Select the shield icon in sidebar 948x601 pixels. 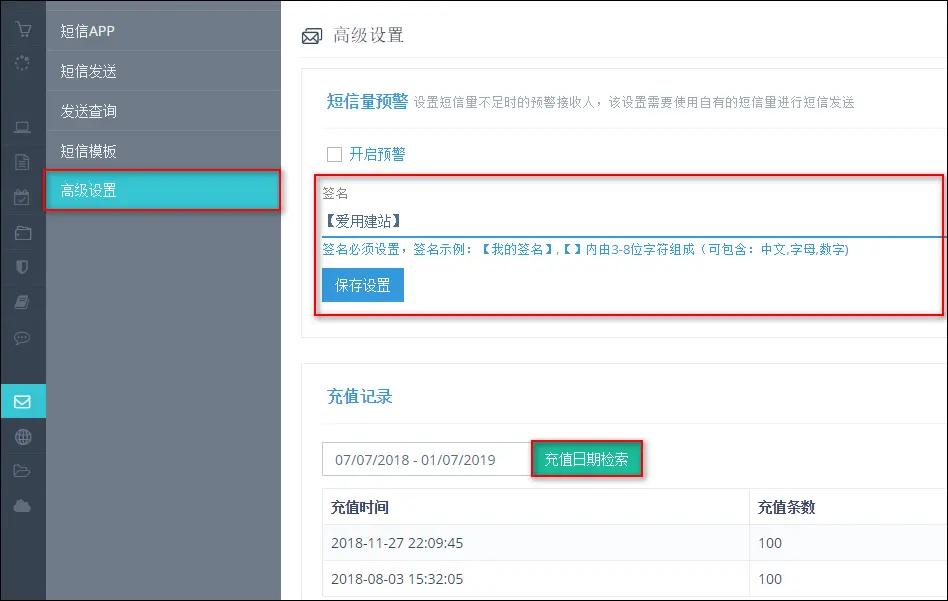22,267
